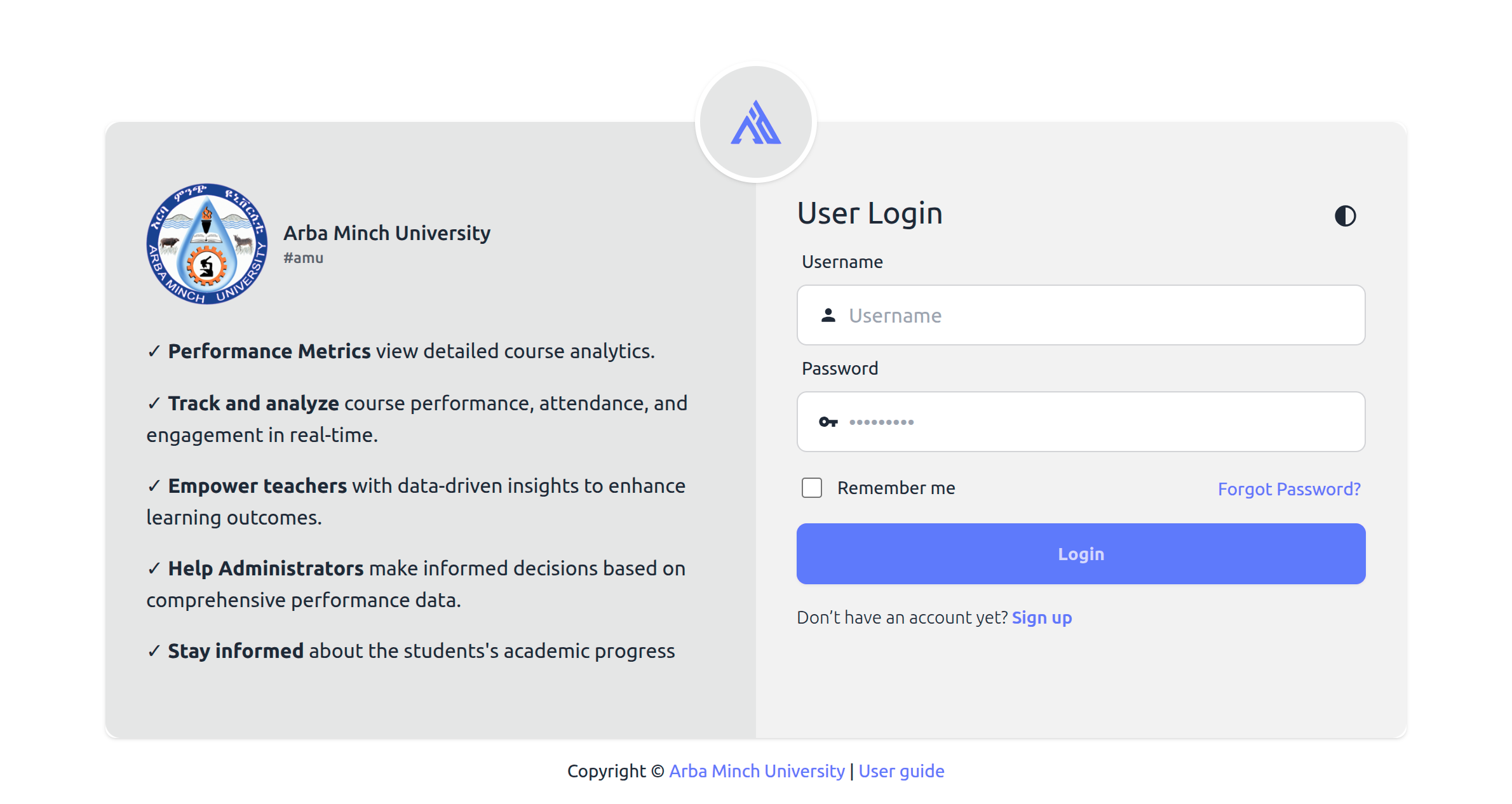Enable the Remember me checkbox

811,488
